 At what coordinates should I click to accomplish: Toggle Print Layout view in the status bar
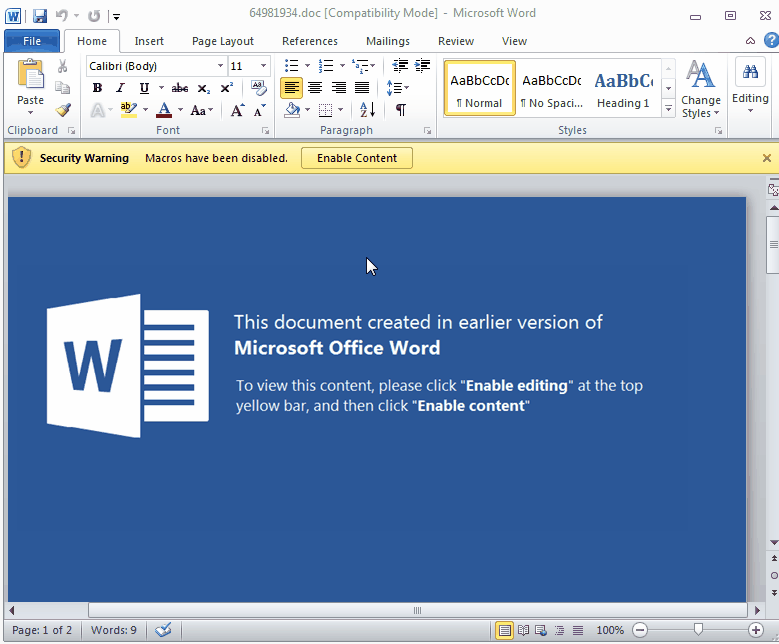(x=504, y=631)
